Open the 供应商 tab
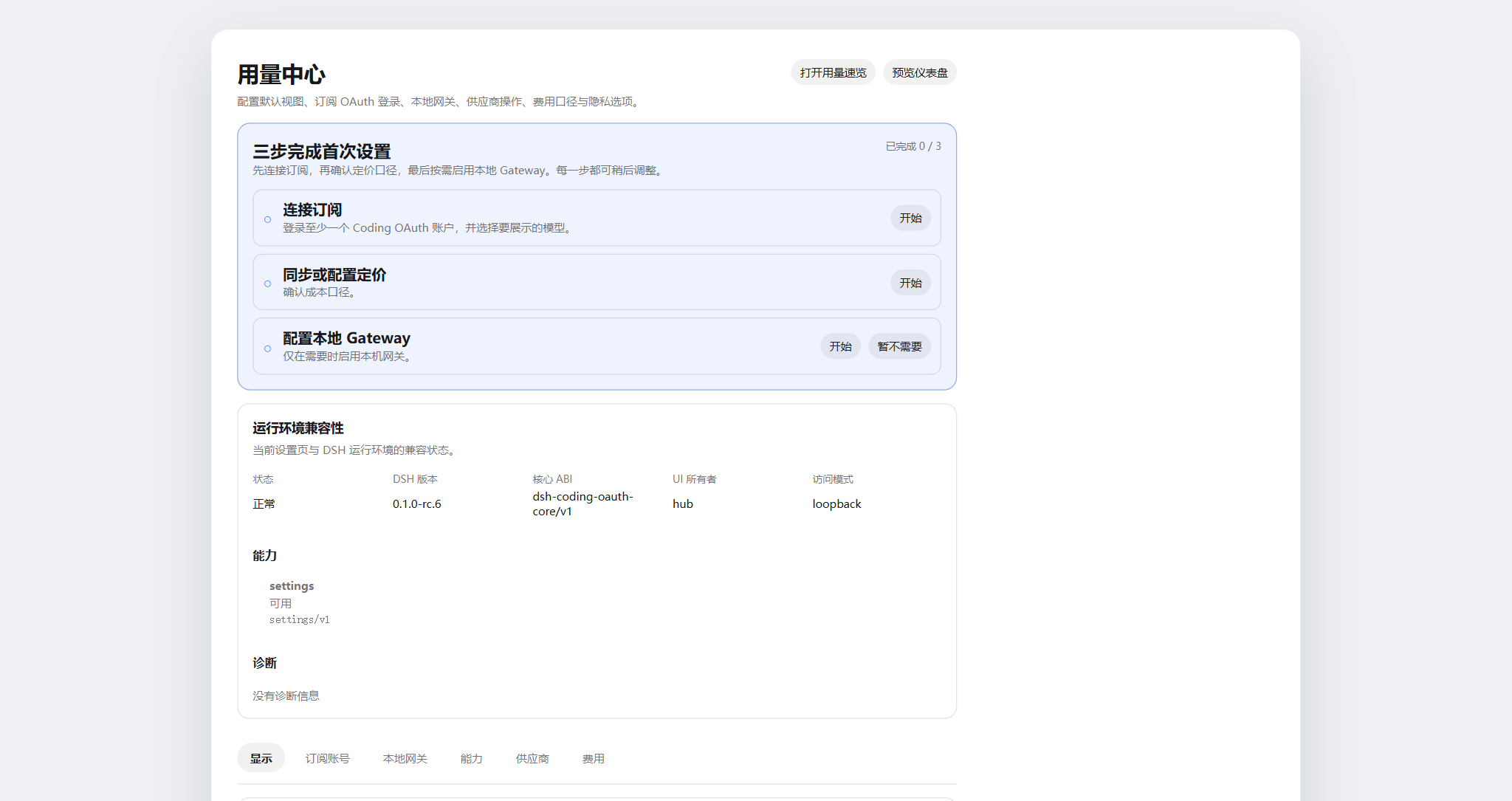 [532, 758]
